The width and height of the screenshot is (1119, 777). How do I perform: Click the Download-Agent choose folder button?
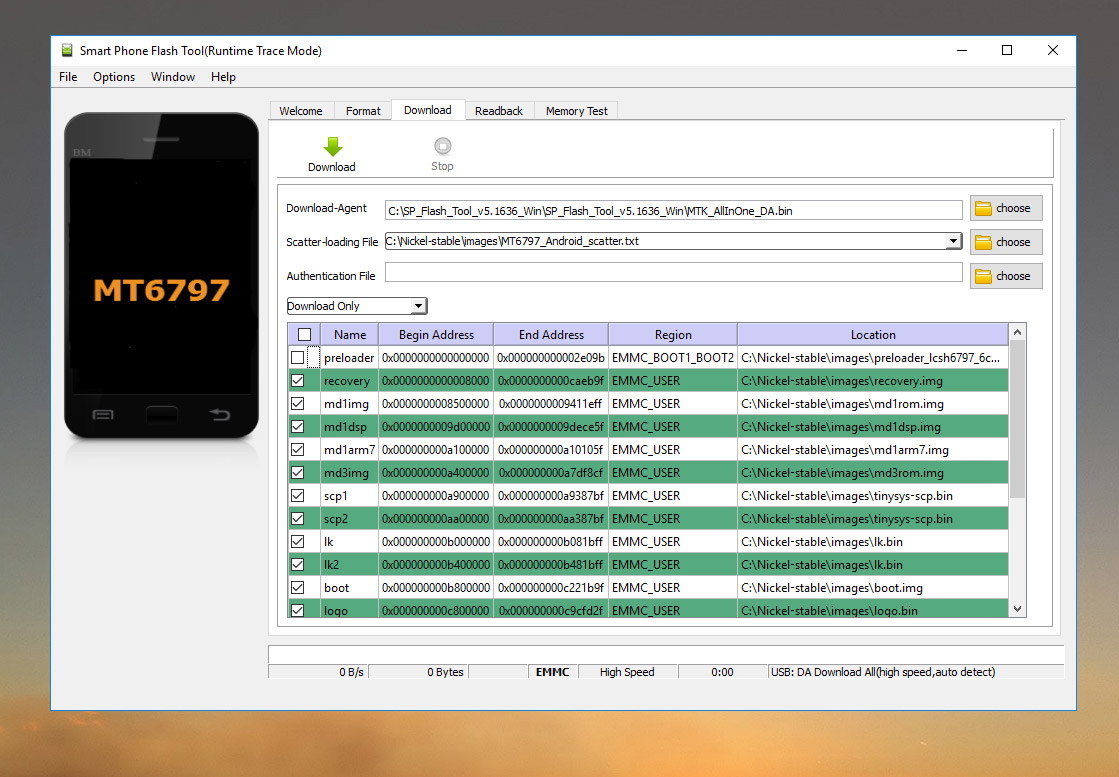1005,208
